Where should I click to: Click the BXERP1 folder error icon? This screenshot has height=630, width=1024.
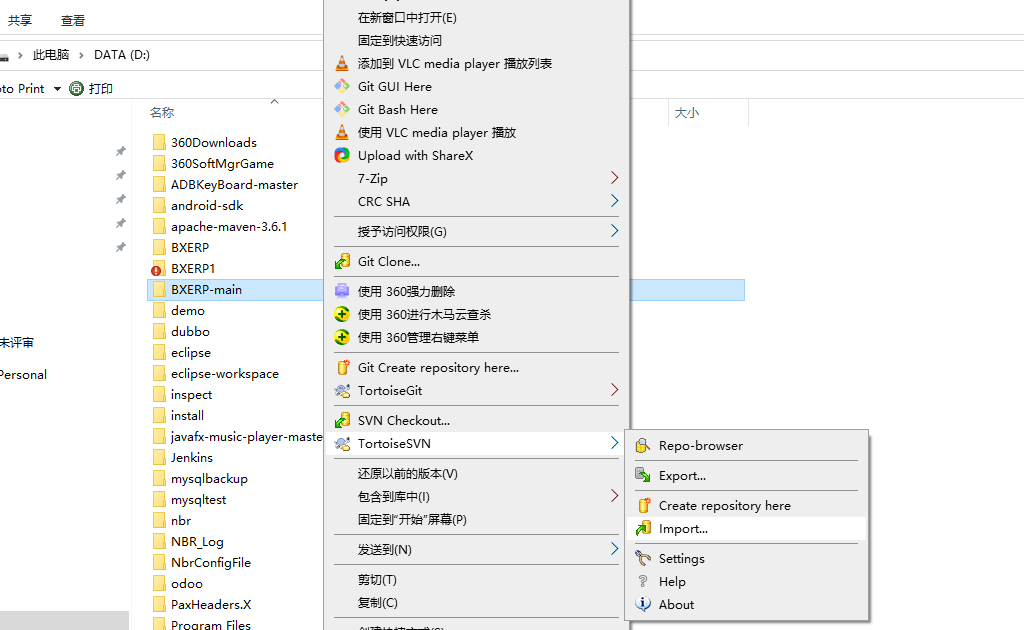coord(156,270)
